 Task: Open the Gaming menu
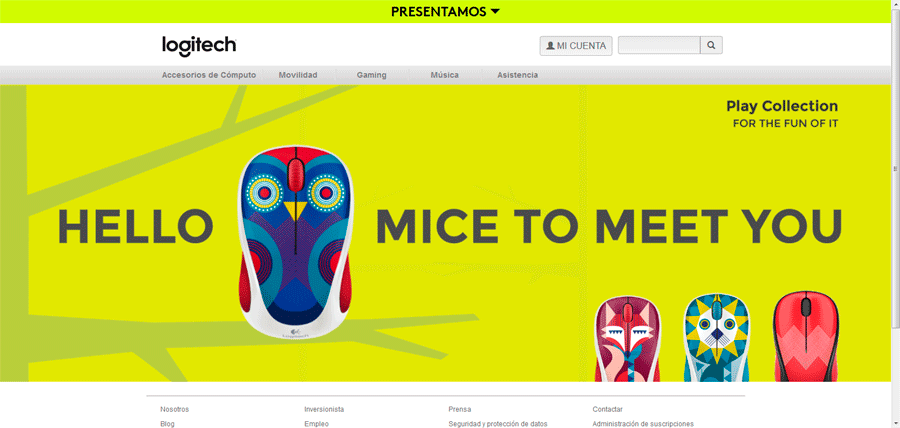pos(371,75)
